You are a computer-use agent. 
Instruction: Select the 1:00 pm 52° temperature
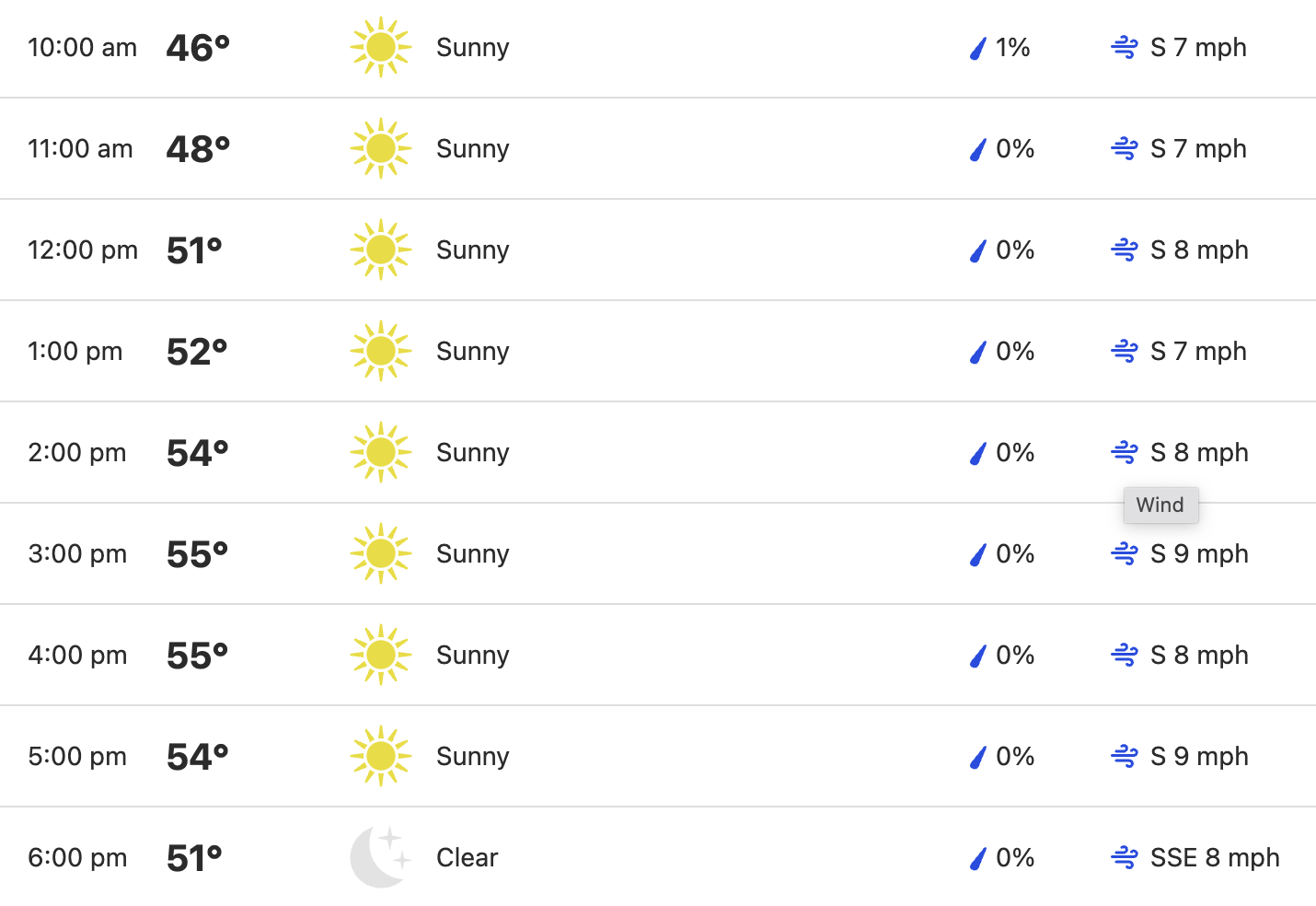click(x=197, y=351)
